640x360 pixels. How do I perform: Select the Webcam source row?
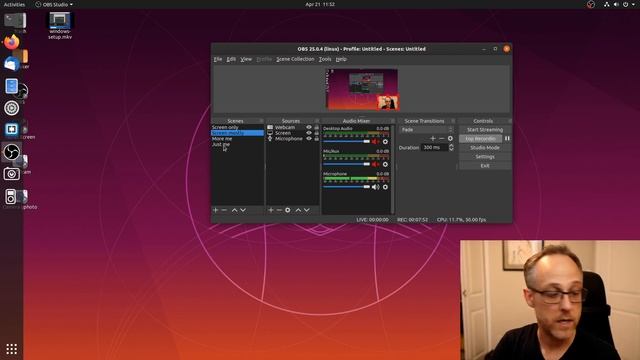pyautogui.click(x=293, y=127)
